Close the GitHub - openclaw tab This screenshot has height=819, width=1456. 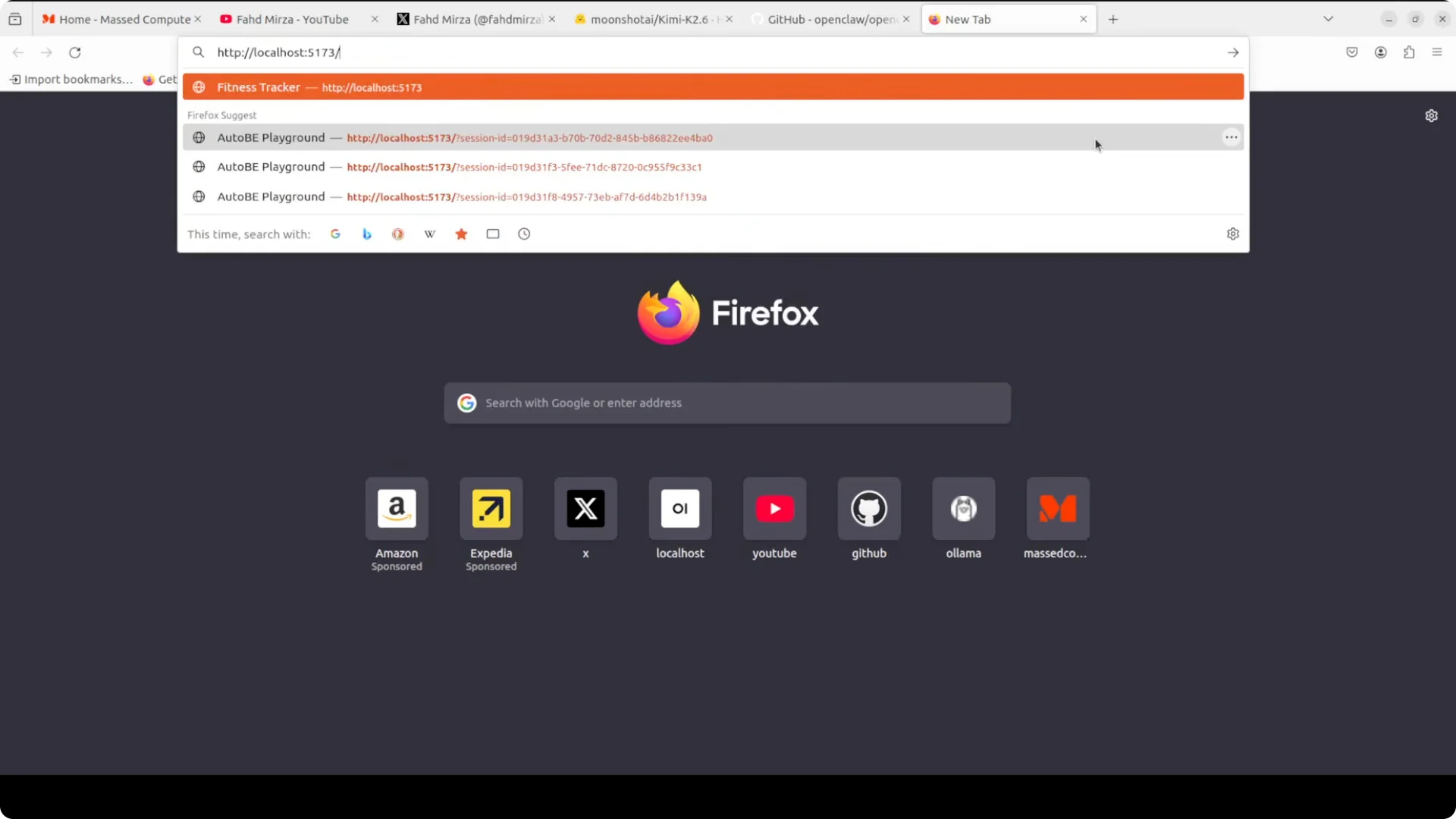tap(906, 19)
